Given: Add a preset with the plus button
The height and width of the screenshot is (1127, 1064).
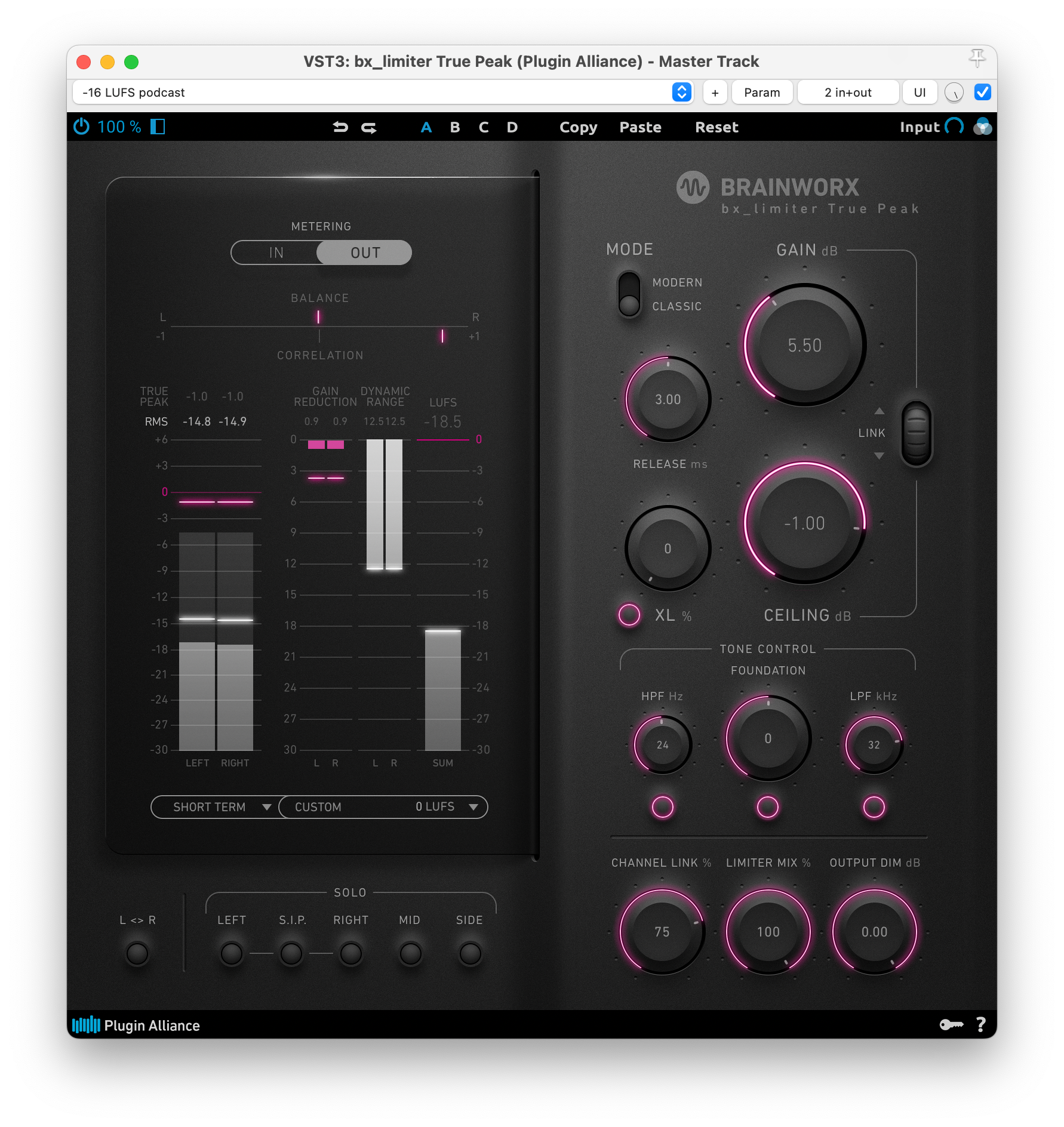Looking at the screenshot, I should [715, 93].
